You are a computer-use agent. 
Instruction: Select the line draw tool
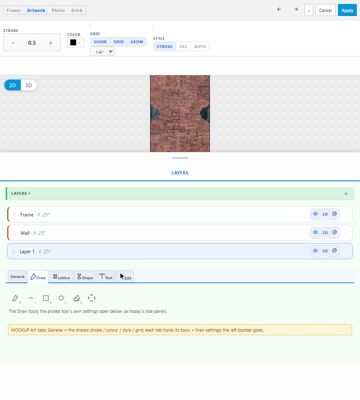point(31,298)
